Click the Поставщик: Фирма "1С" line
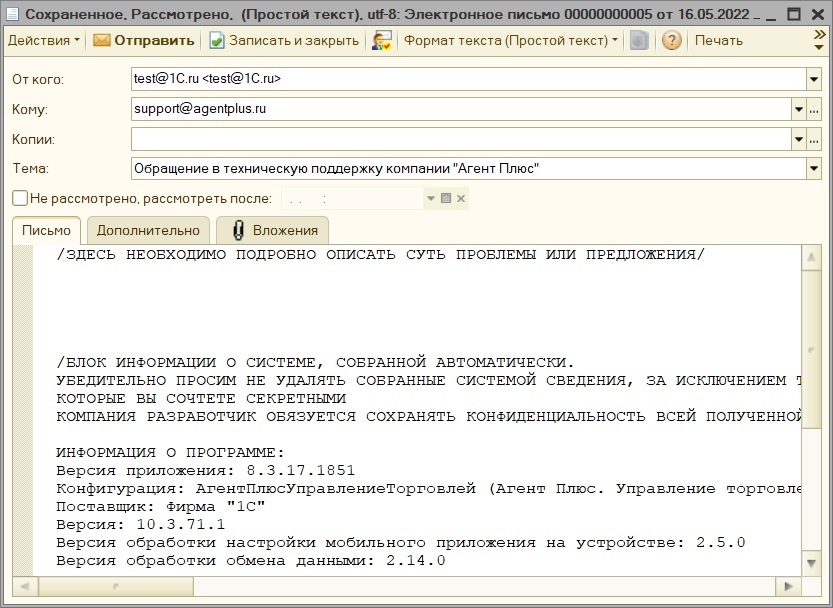833x608 pixels. click(x=161, y=506)
